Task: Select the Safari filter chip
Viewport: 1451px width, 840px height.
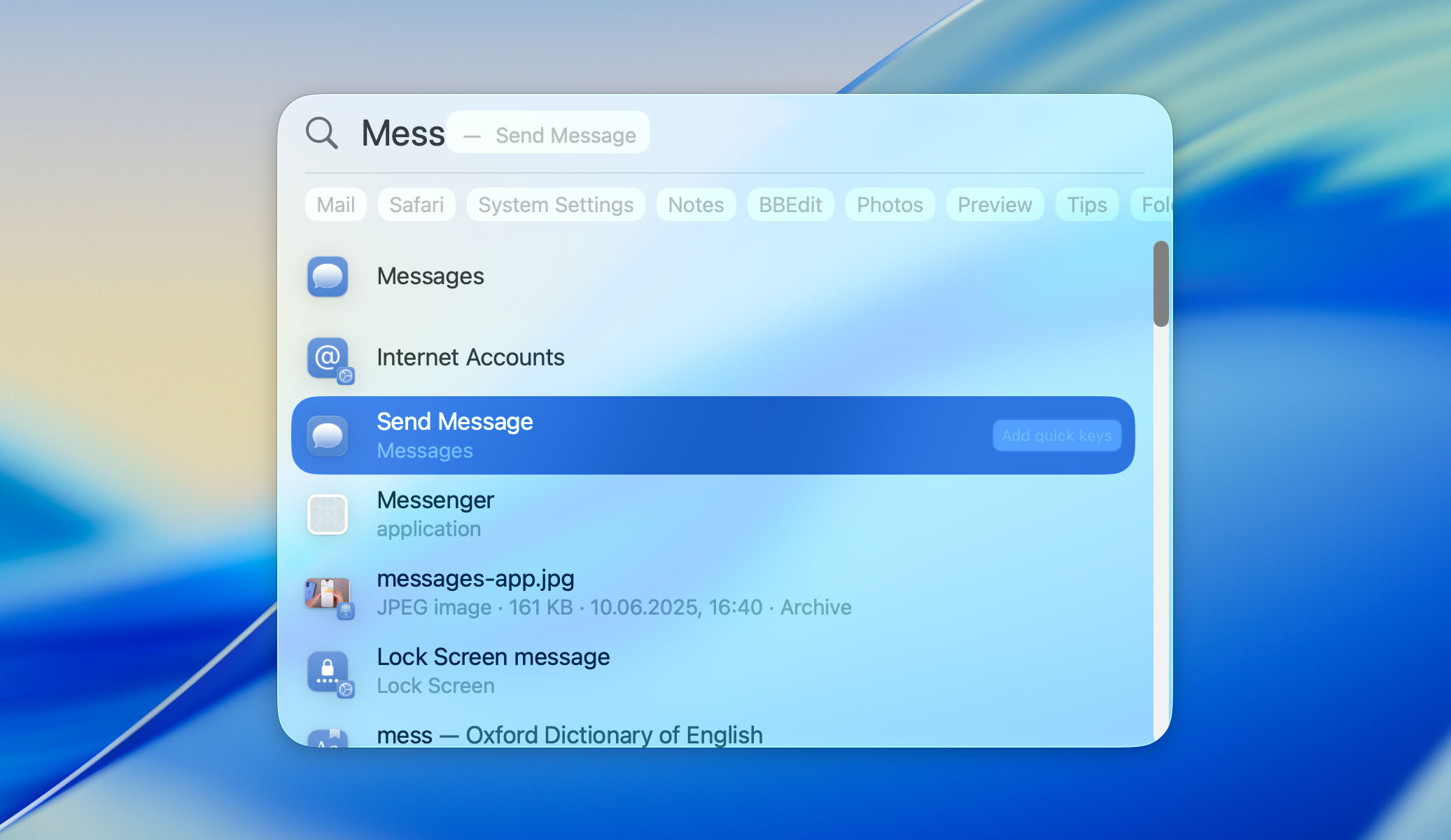Action: point(416,204)
